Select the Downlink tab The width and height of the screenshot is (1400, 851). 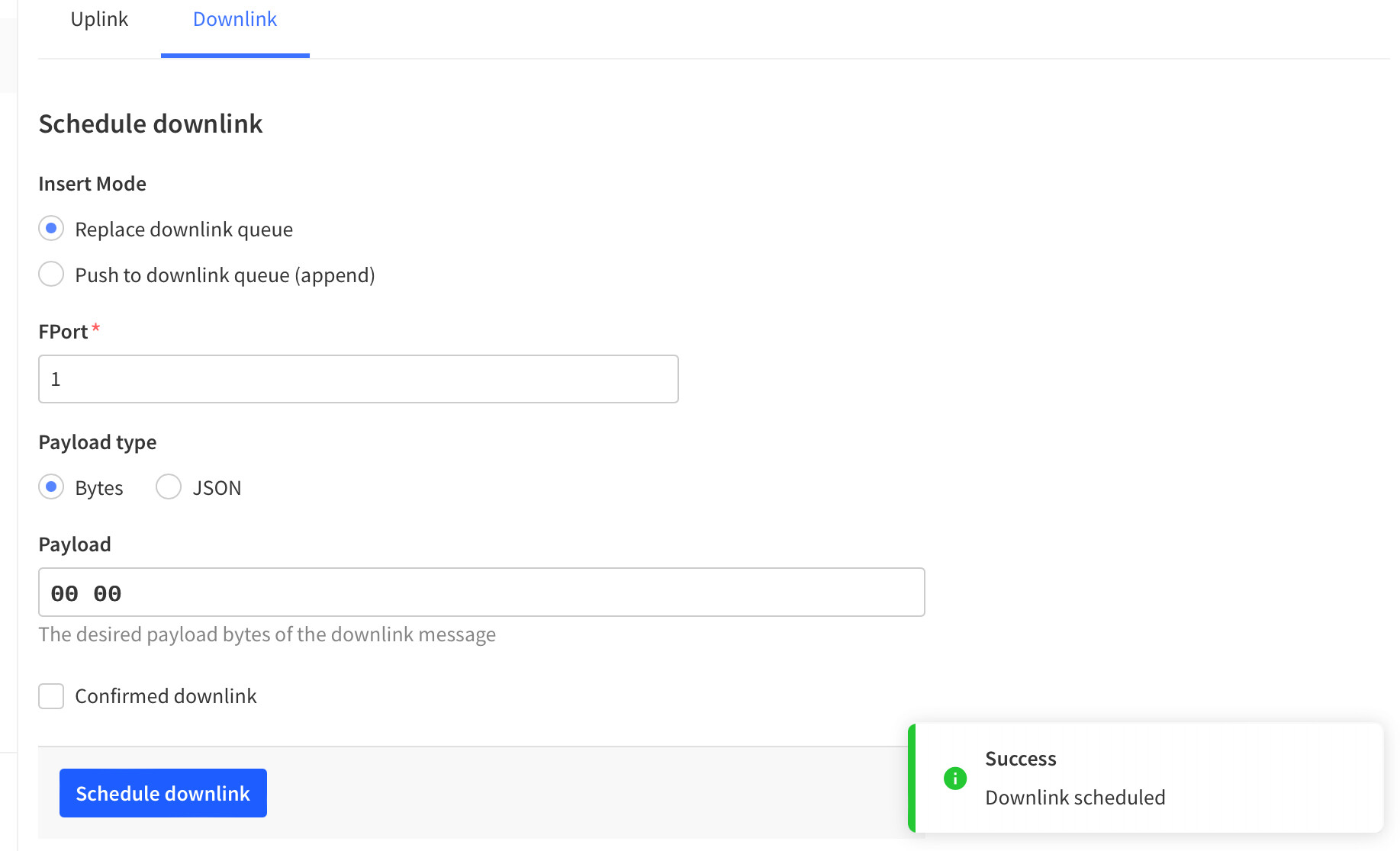pyautogui.click(x=235, y=20)
